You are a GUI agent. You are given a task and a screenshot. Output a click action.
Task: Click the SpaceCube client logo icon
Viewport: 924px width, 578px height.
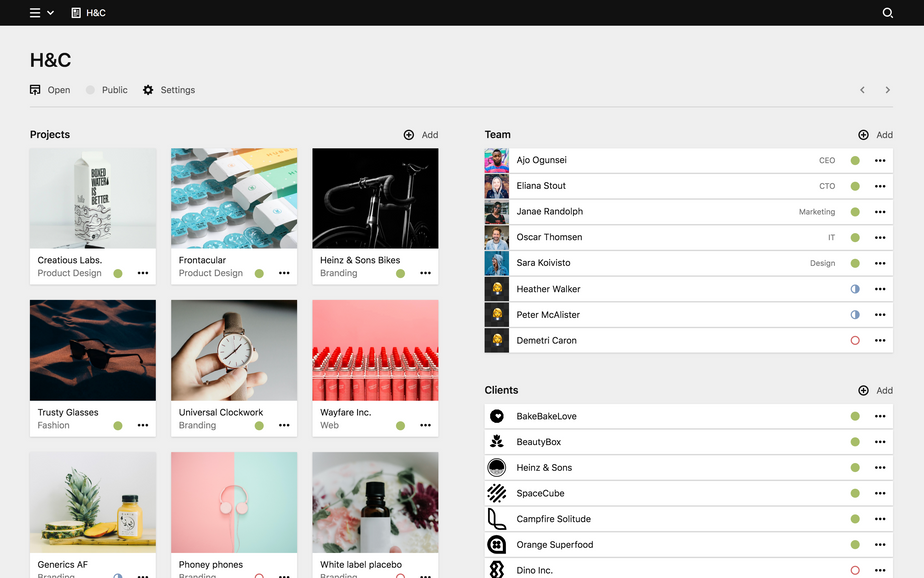(497, 493)
